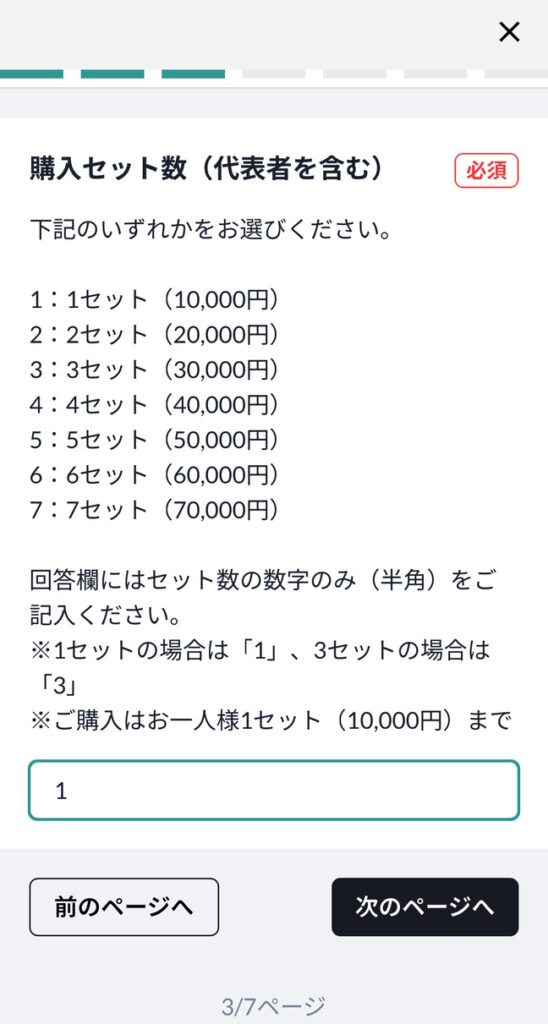Click the 購入セット数（代表者を含む） heading

[x=206, y=169]
